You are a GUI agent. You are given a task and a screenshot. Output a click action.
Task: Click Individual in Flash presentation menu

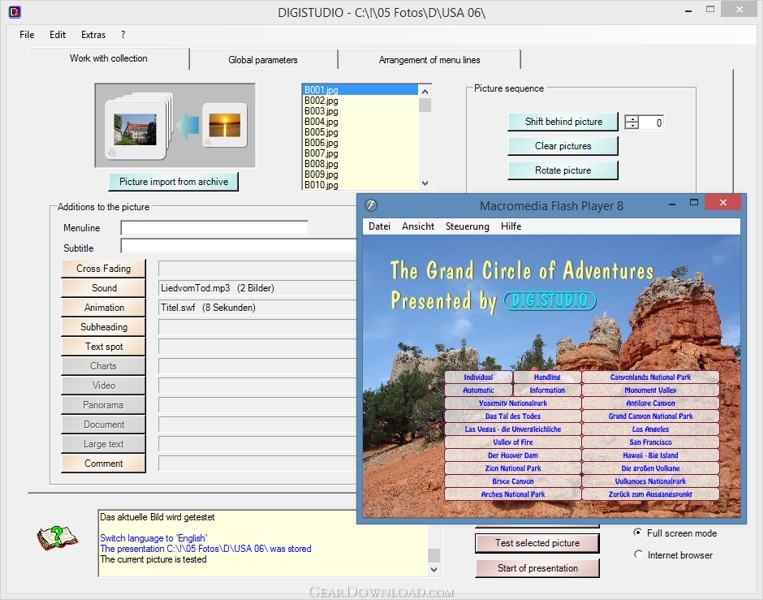pyautogui.click(x=478, y=377)
